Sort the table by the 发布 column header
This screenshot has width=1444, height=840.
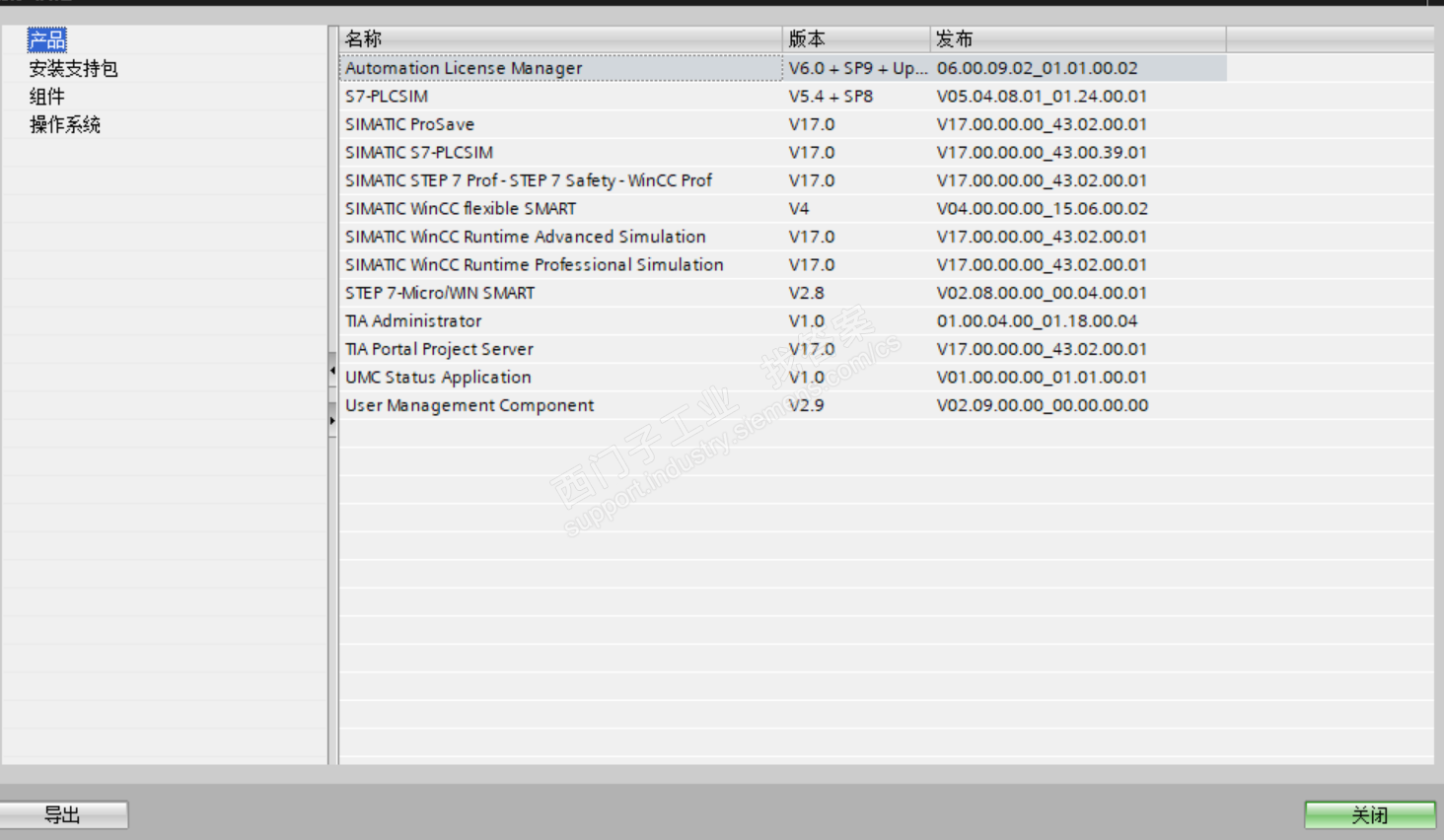tap(1078, 38)
